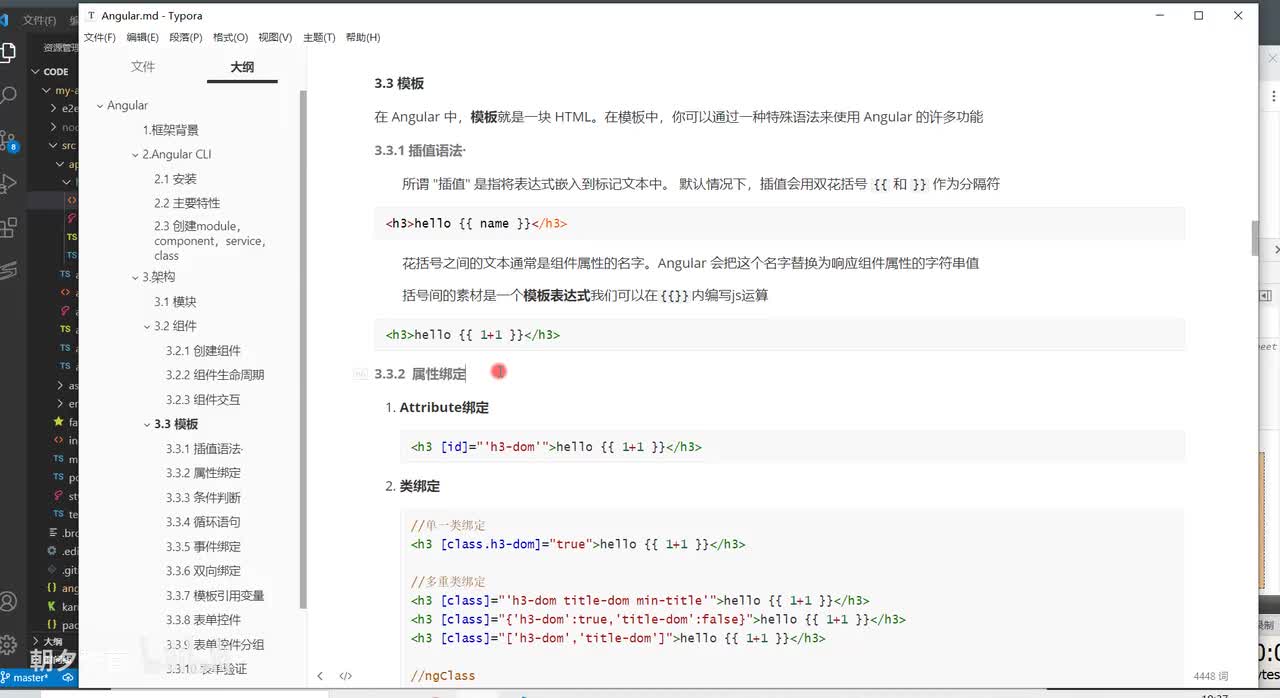1280x698 pixels.
Task: Open 帮助(H) menu in Typora
Action: [363, 37]
